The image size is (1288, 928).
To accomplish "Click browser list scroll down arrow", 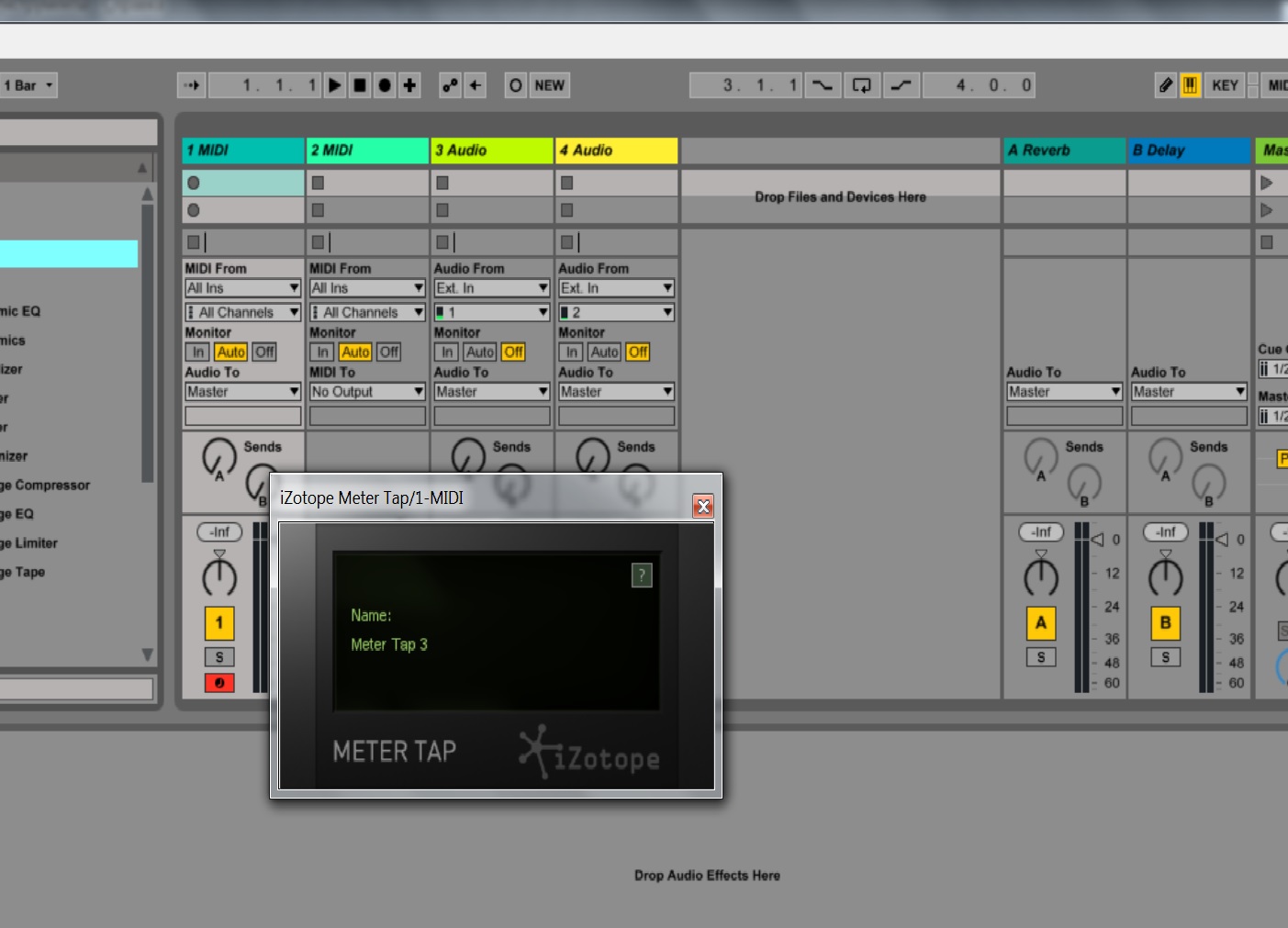I will [x=147, y=655].
